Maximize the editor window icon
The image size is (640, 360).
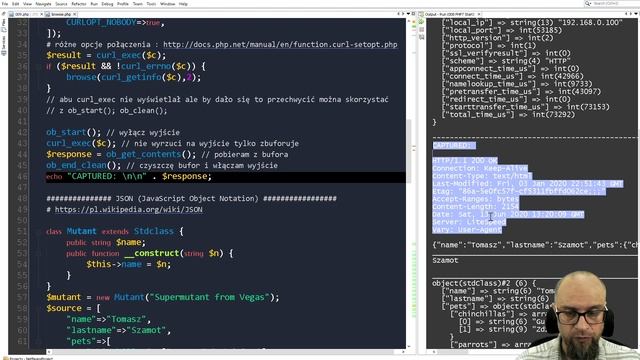coord(413,14)
